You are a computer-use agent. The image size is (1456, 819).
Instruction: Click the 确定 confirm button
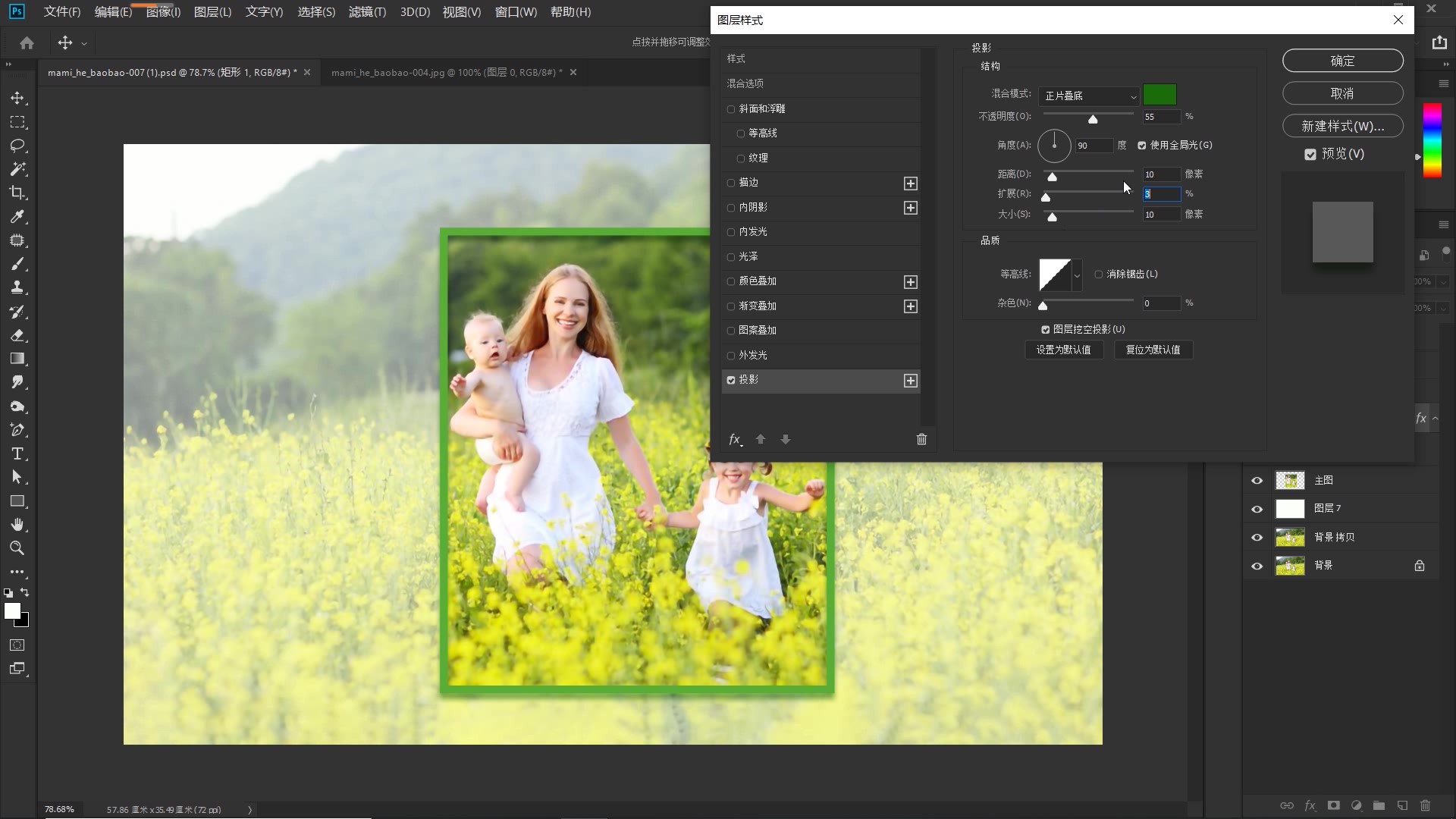[x=1342, y=61]
